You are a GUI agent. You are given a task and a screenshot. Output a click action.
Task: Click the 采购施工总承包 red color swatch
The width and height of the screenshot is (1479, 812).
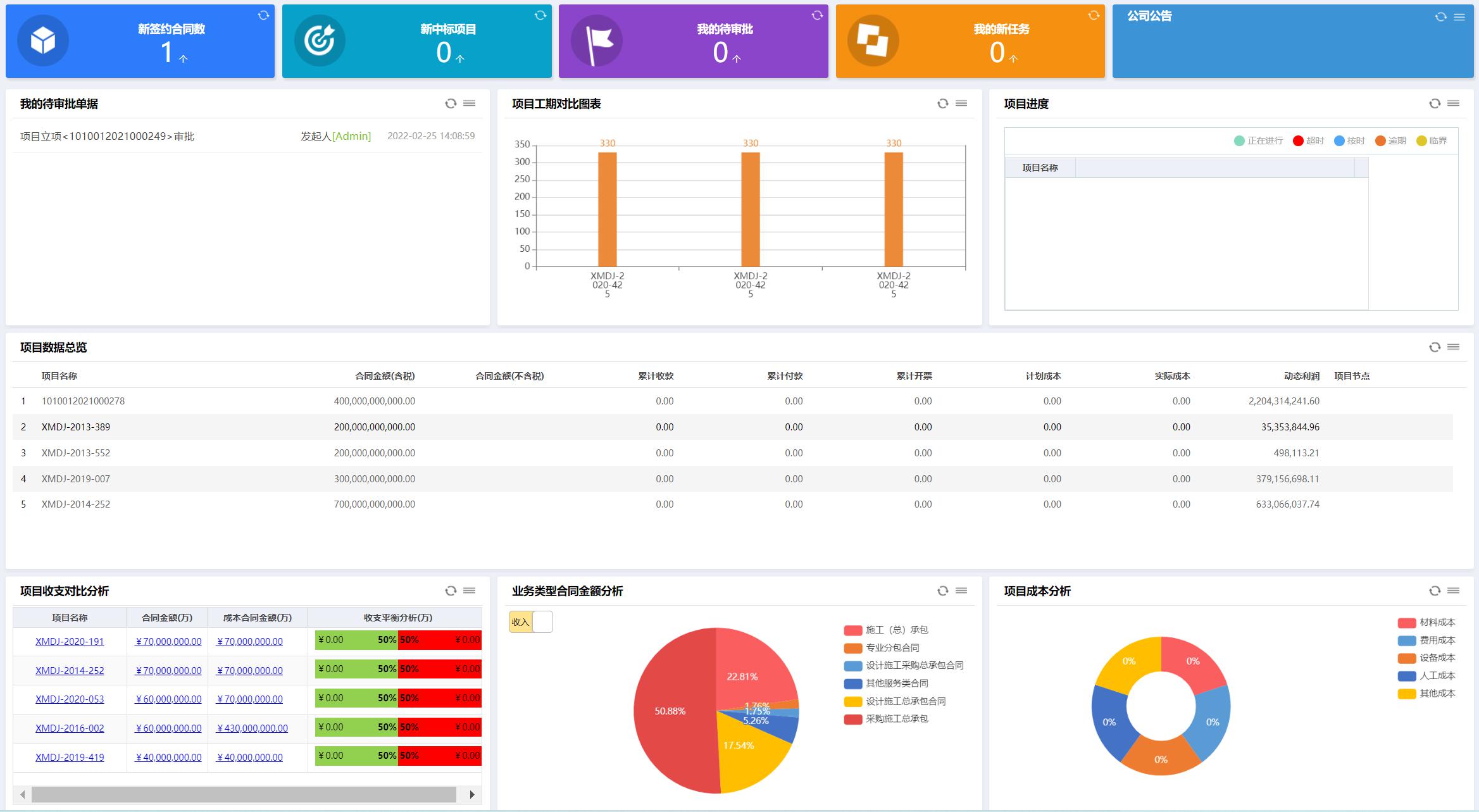852,719
